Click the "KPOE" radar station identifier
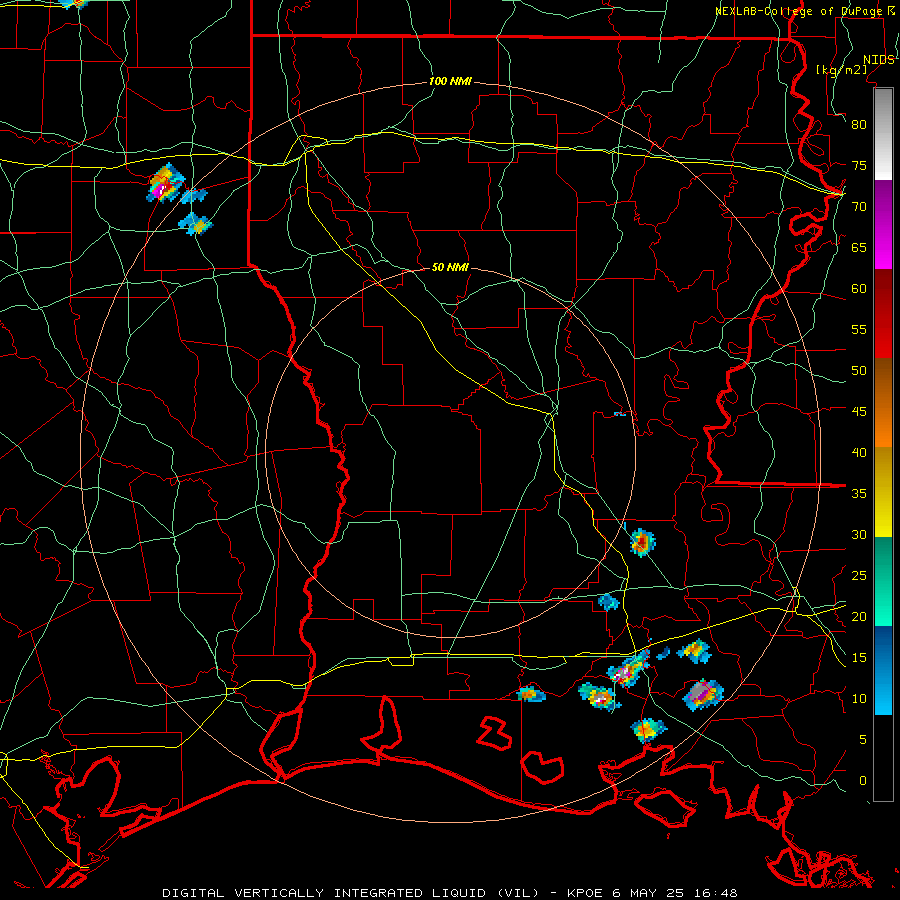 coord(585,893)
